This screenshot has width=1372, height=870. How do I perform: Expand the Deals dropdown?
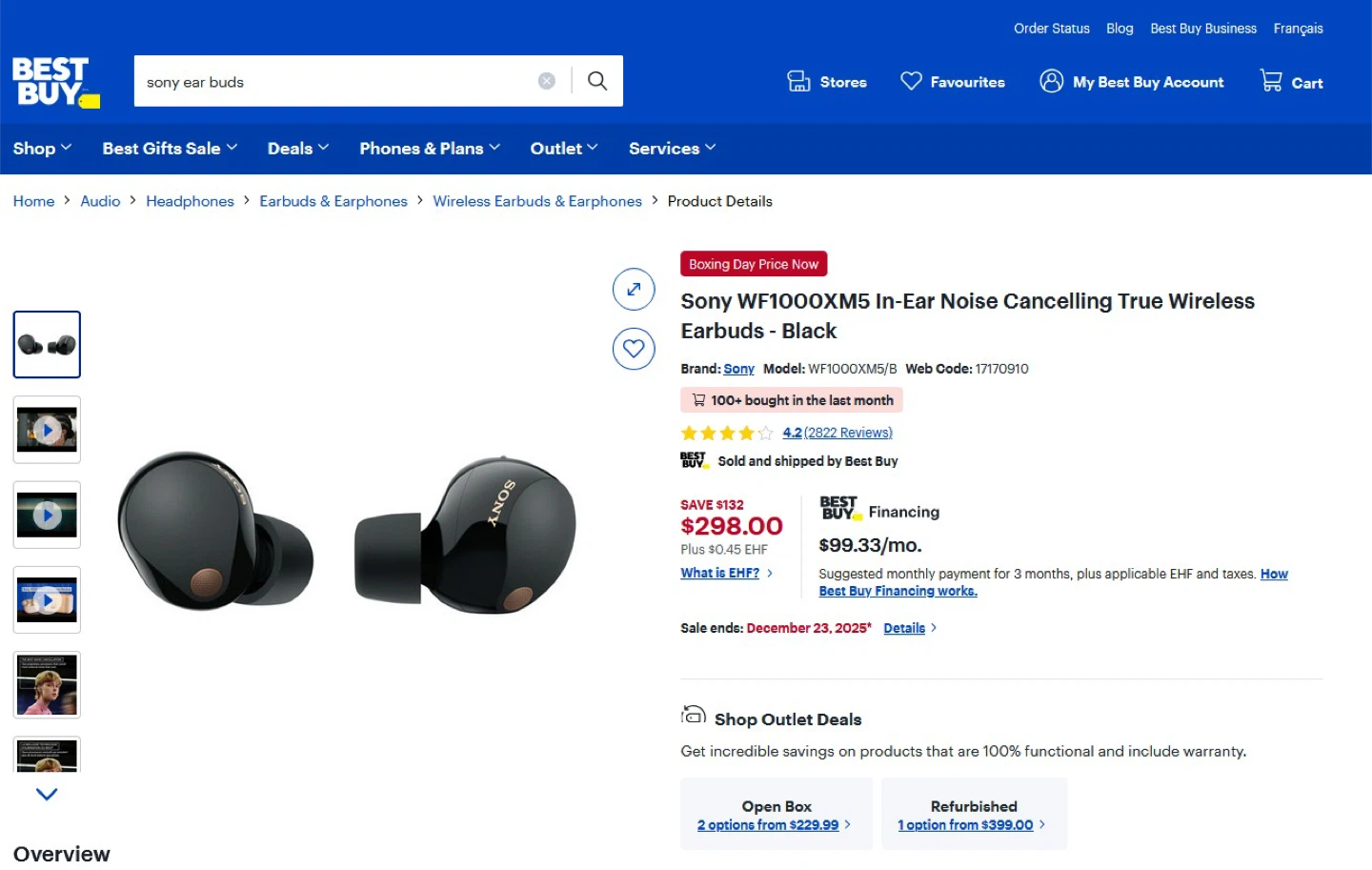[x=298, y=149]
